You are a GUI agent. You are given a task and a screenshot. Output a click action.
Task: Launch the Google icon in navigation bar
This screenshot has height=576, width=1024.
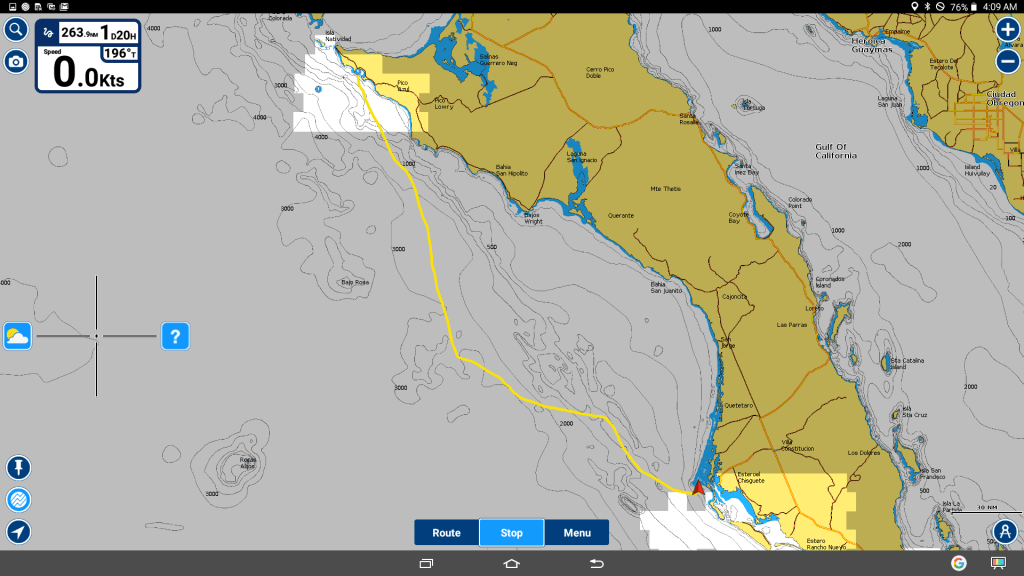959,564
